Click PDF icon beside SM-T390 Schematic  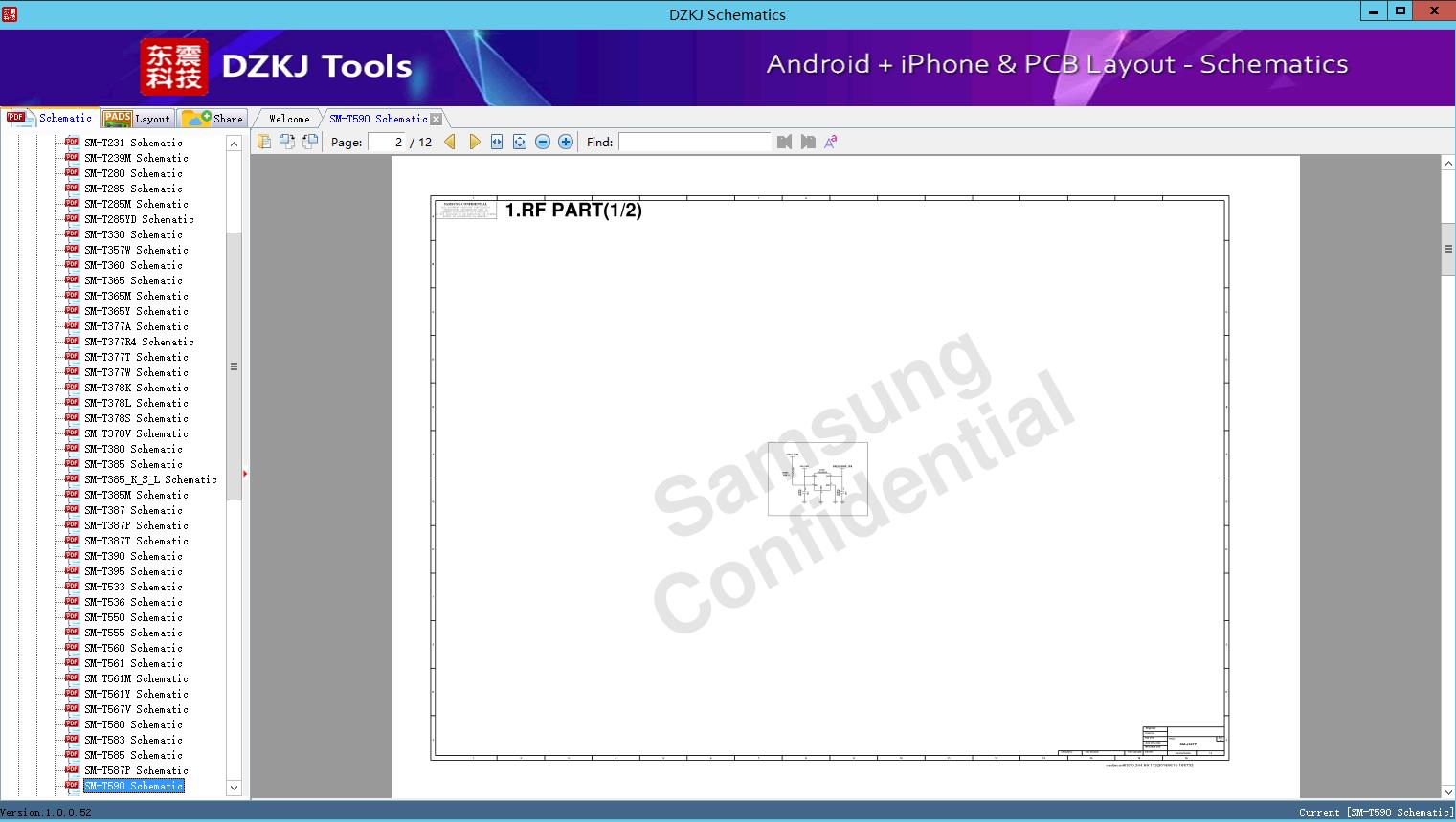(72, 555)
